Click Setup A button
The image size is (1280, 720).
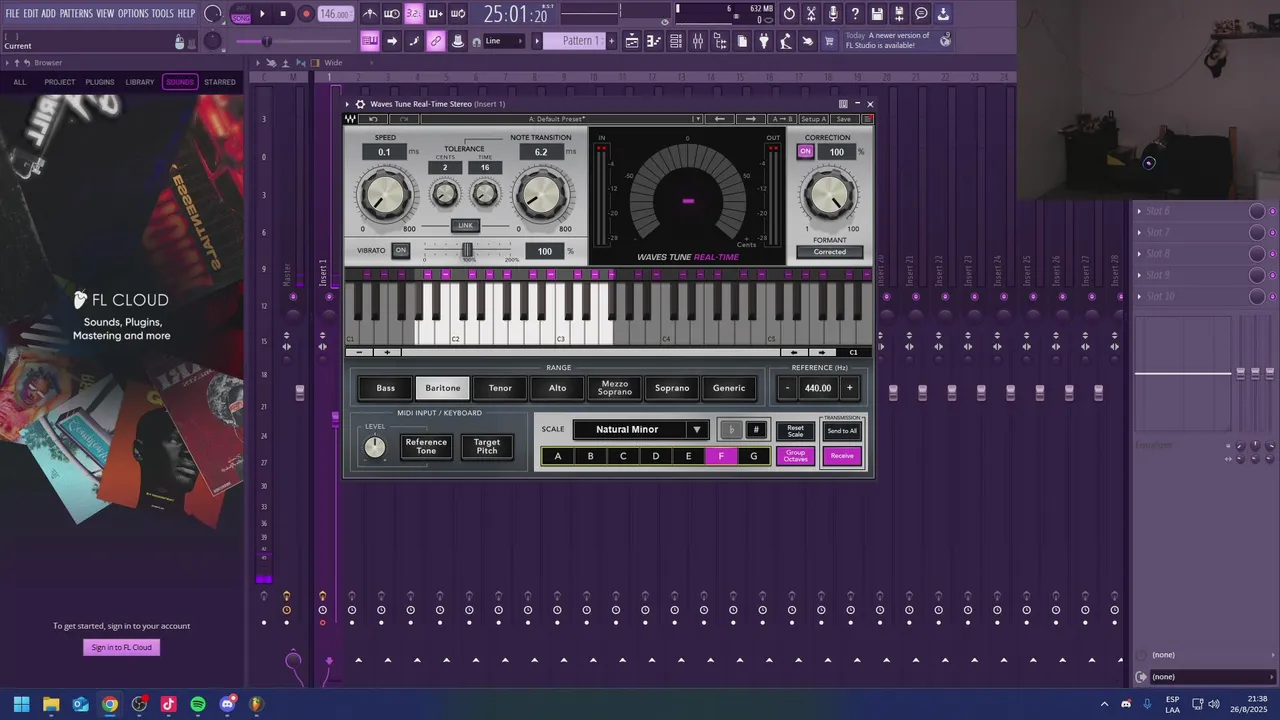point(814,119)
